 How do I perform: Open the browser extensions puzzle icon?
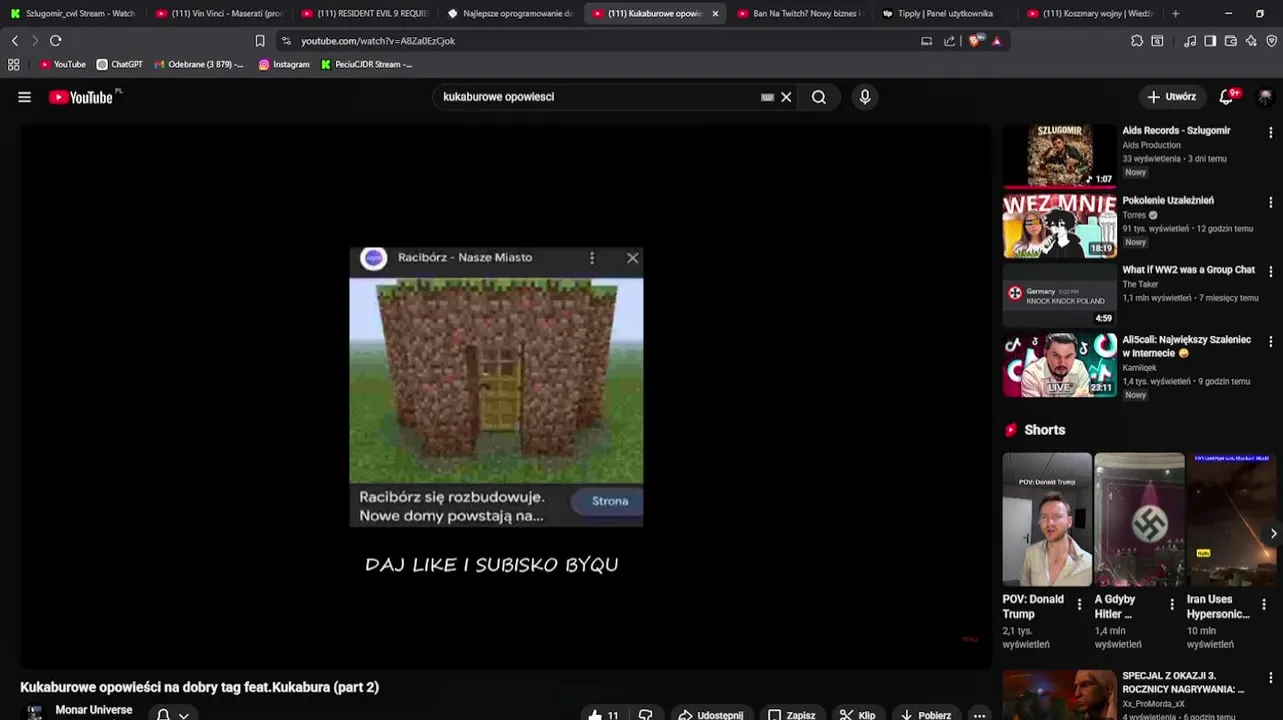point(1137,41)
